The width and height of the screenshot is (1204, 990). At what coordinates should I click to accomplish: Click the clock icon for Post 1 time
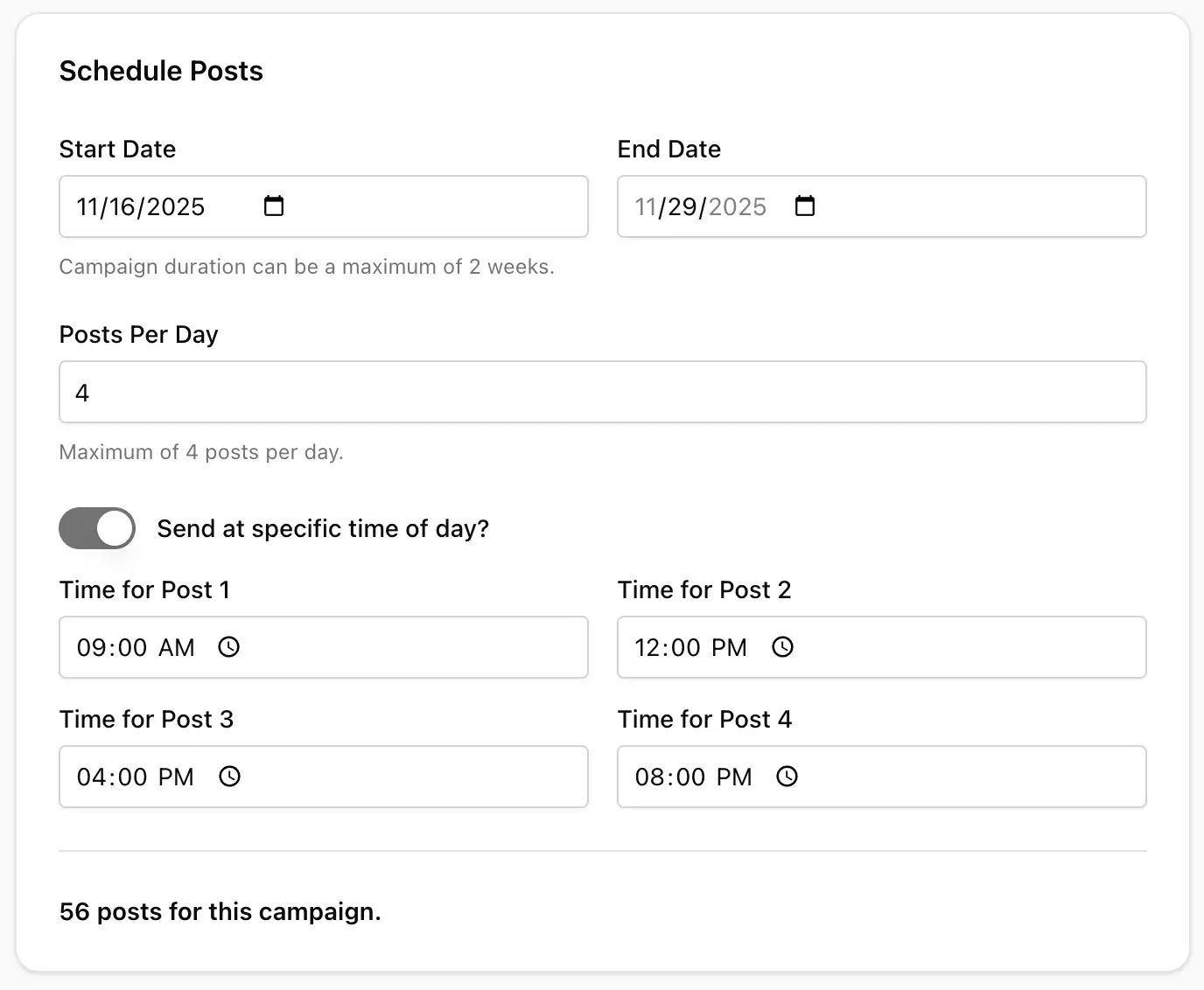[x=228, y=647]
